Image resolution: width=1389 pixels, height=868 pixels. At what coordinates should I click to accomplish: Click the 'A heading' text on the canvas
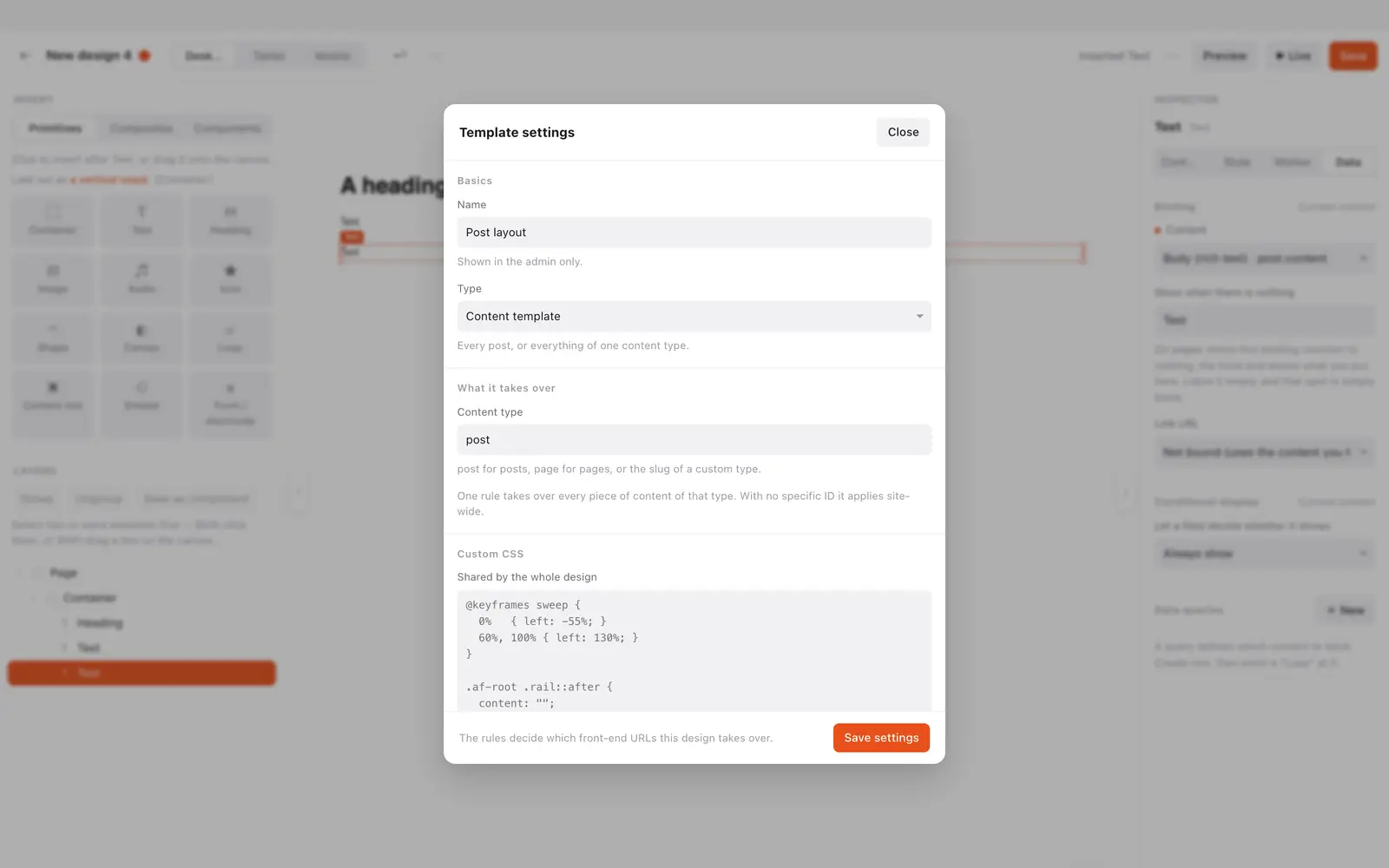click(392, 185)
